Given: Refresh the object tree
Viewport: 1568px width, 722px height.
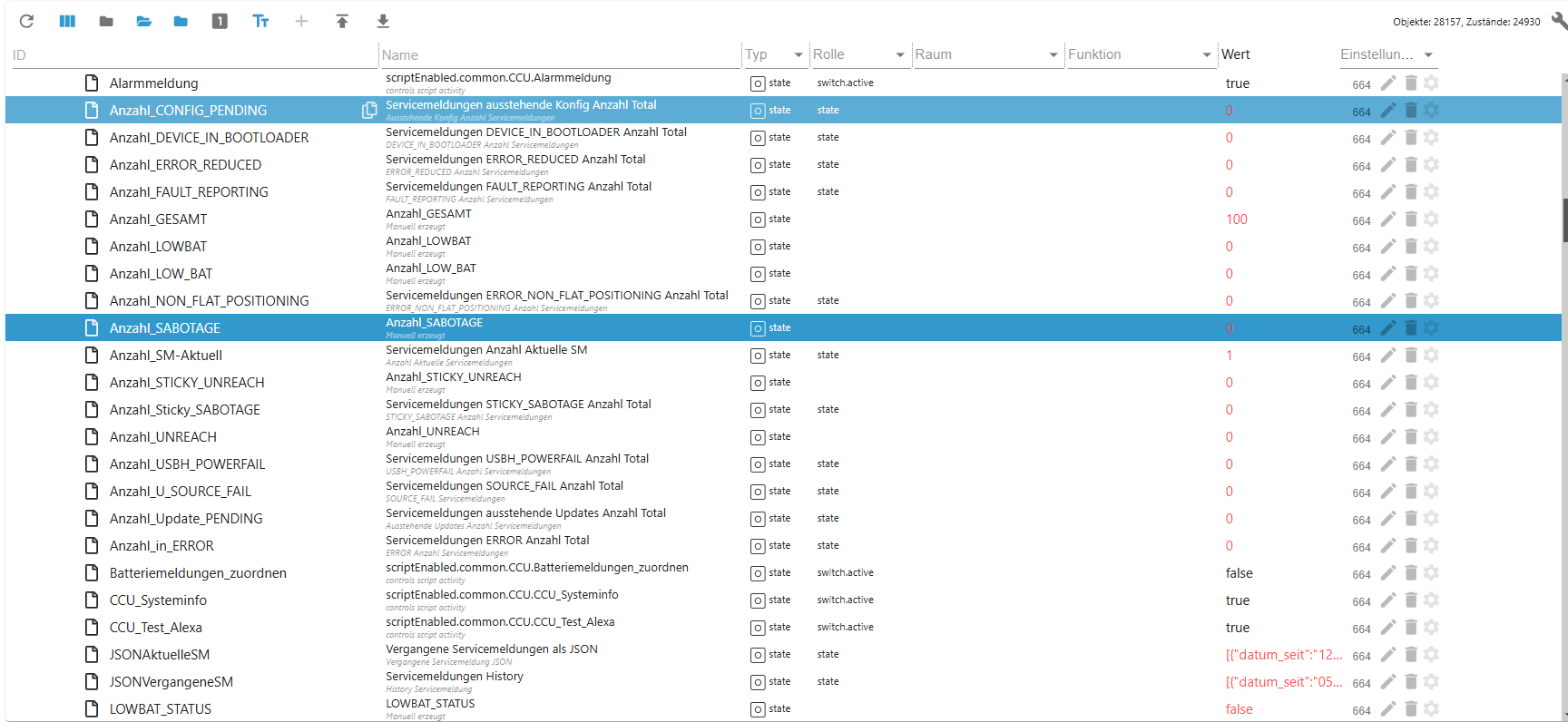Looking at the screenshot, I should pos(26,21).
